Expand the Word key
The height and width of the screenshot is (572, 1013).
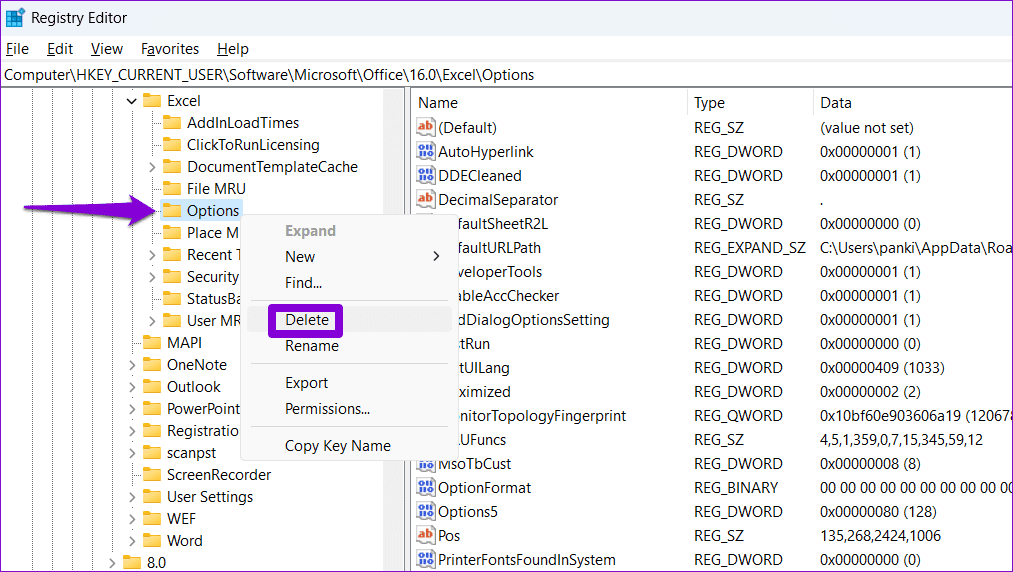[132, 540]
